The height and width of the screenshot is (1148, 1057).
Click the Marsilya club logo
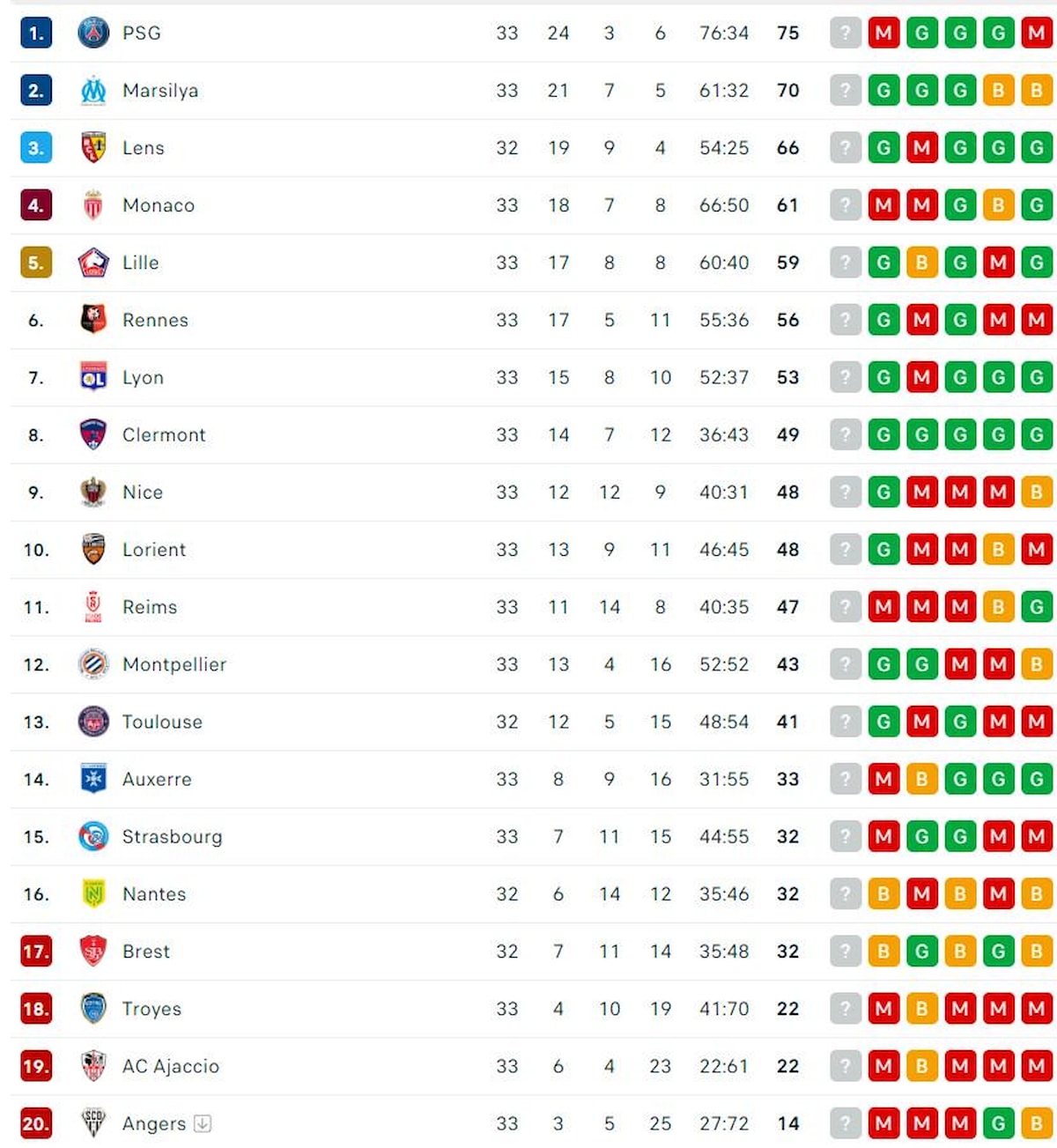click(93, 91)
